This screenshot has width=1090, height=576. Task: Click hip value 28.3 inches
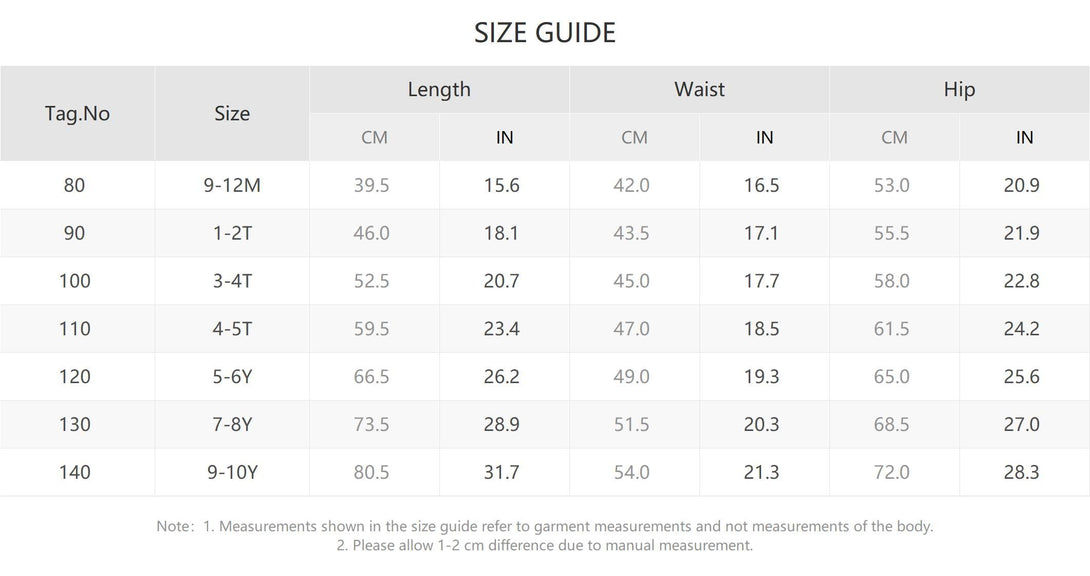[1024, 472]
